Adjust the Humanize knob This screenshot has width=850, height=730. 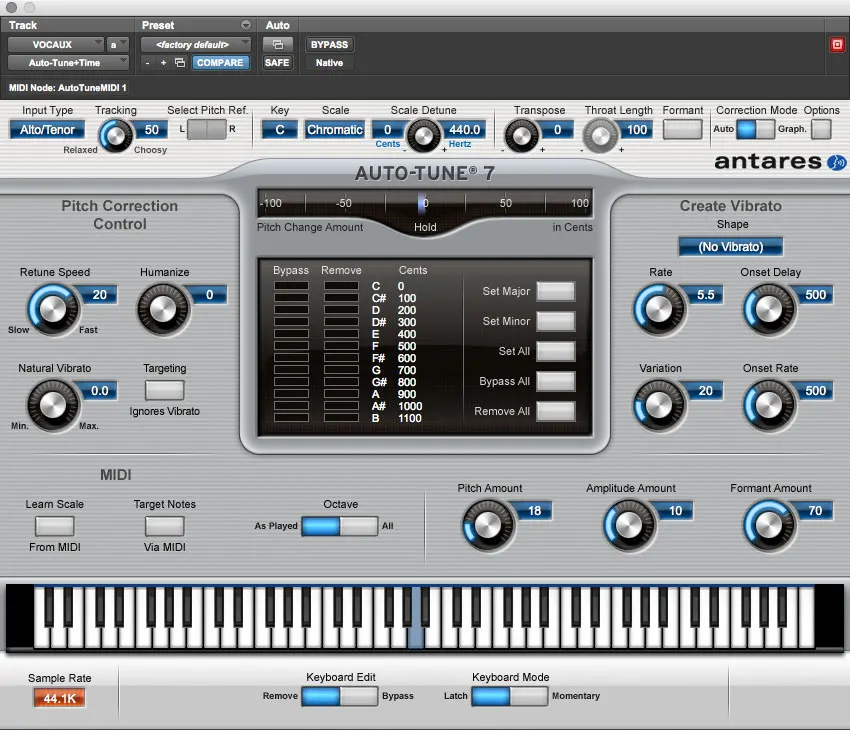pyautogui.click(x=163, y=309)
